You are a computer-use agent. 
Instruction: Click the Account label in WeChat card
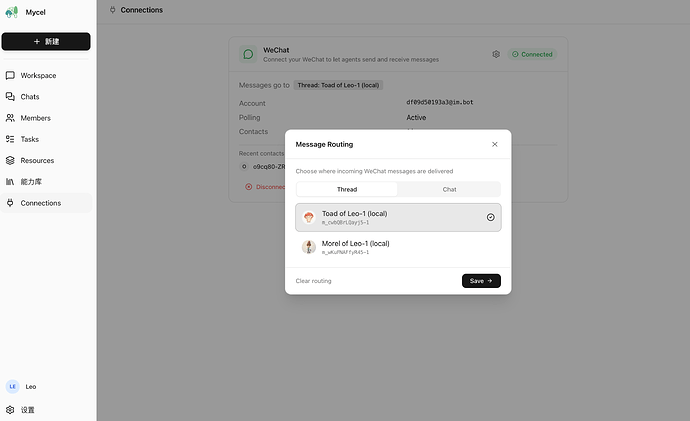pos(252,103)
